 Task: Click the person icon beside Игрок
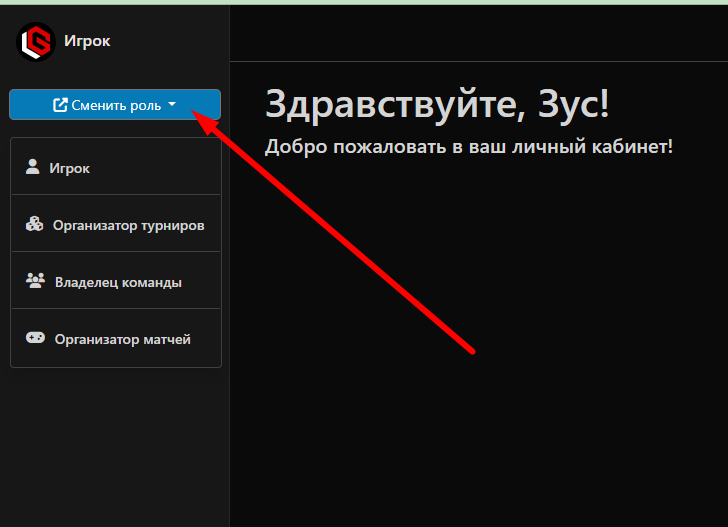33,167
